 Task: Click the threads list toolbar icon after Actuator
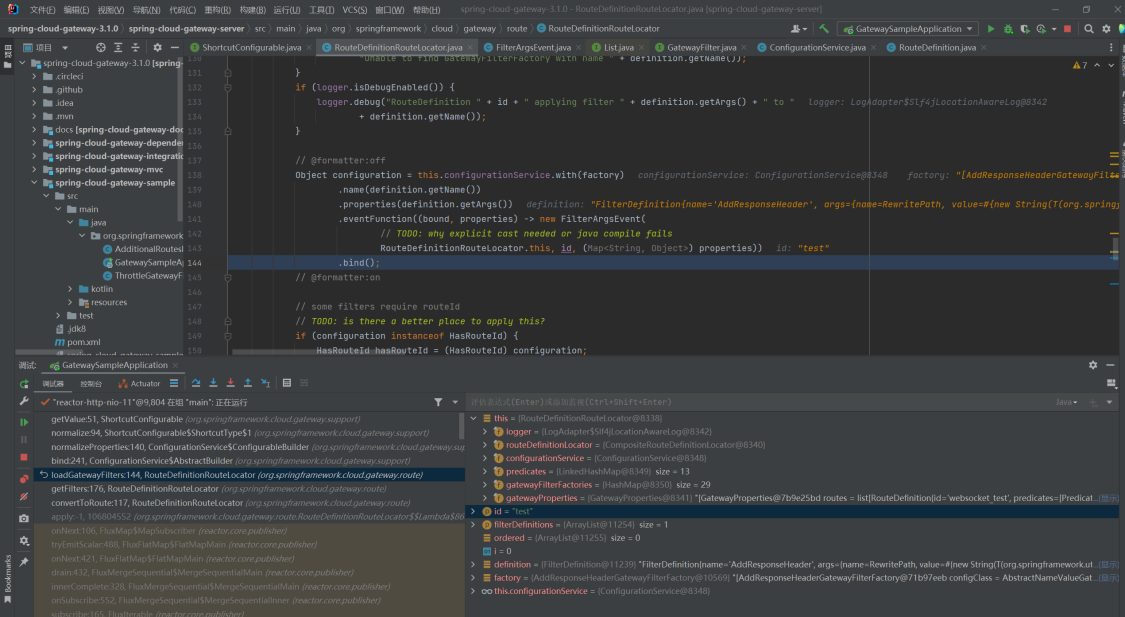(x=174, y=383)
